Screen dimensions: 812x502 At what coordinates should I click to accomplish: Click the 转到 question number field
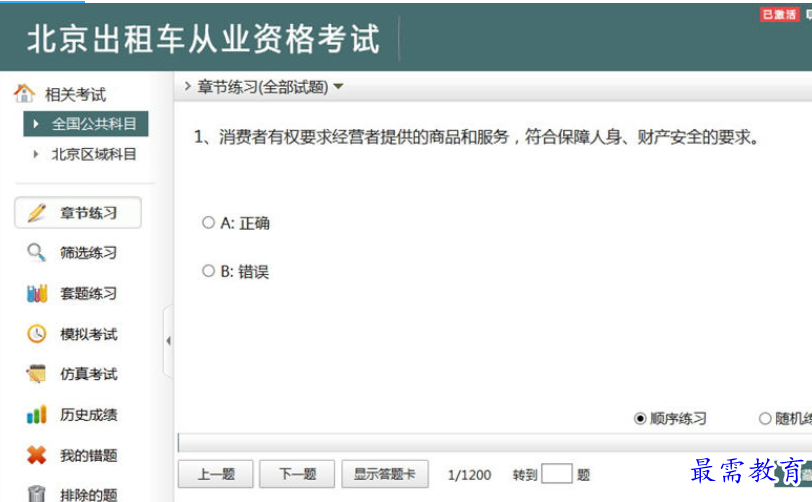tap(557, 474)
